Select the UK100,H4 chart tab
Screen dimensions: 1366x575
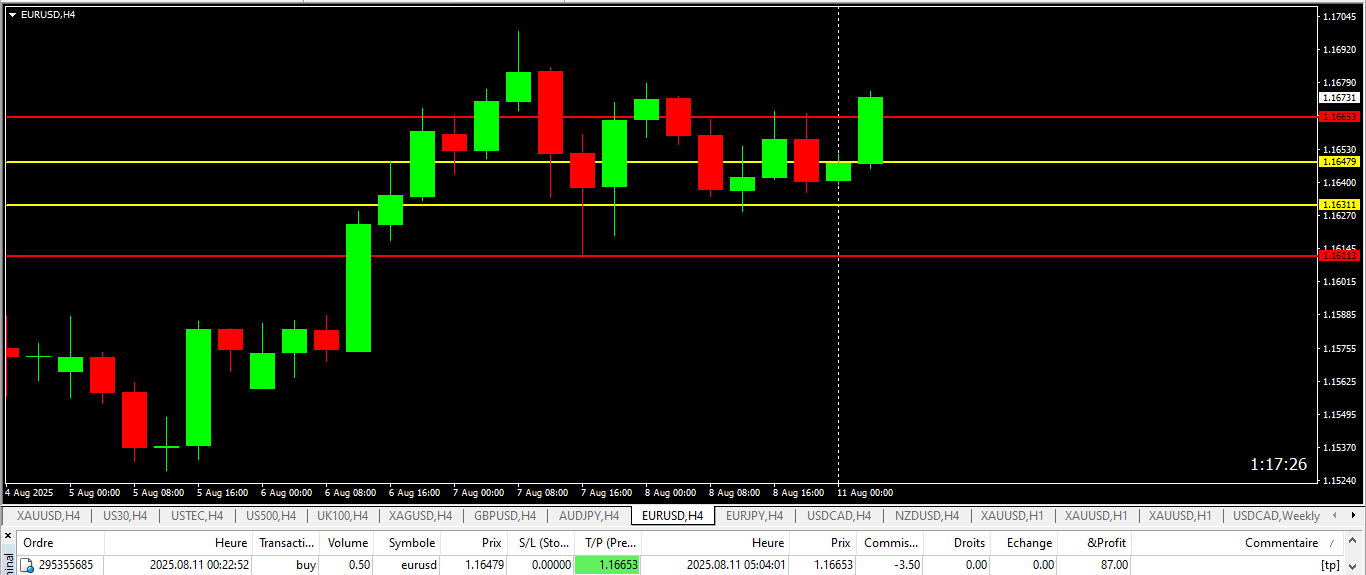click(x=342, y=516)
